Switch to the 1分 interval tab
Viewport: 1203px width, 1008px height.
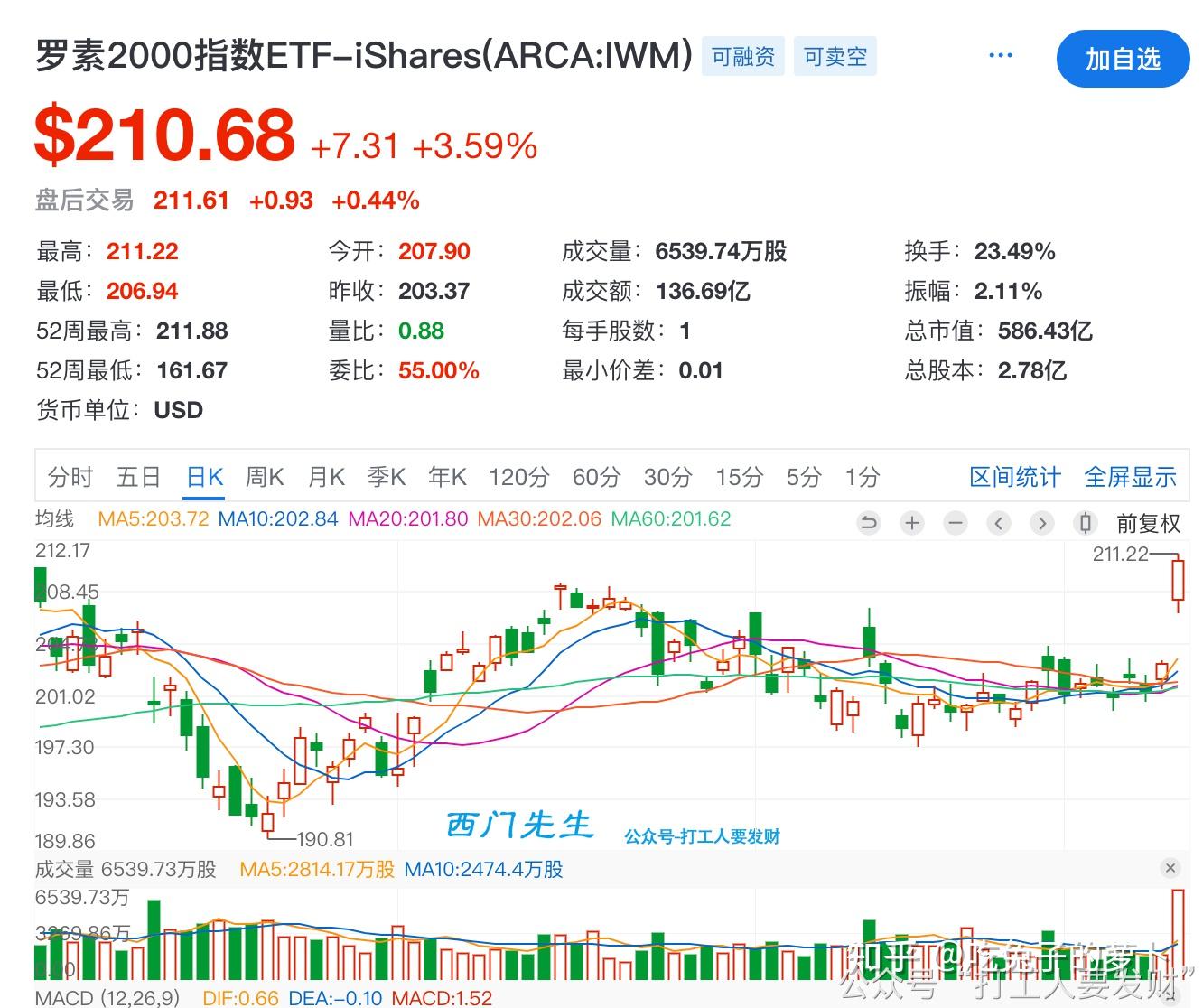pos(863,476)
